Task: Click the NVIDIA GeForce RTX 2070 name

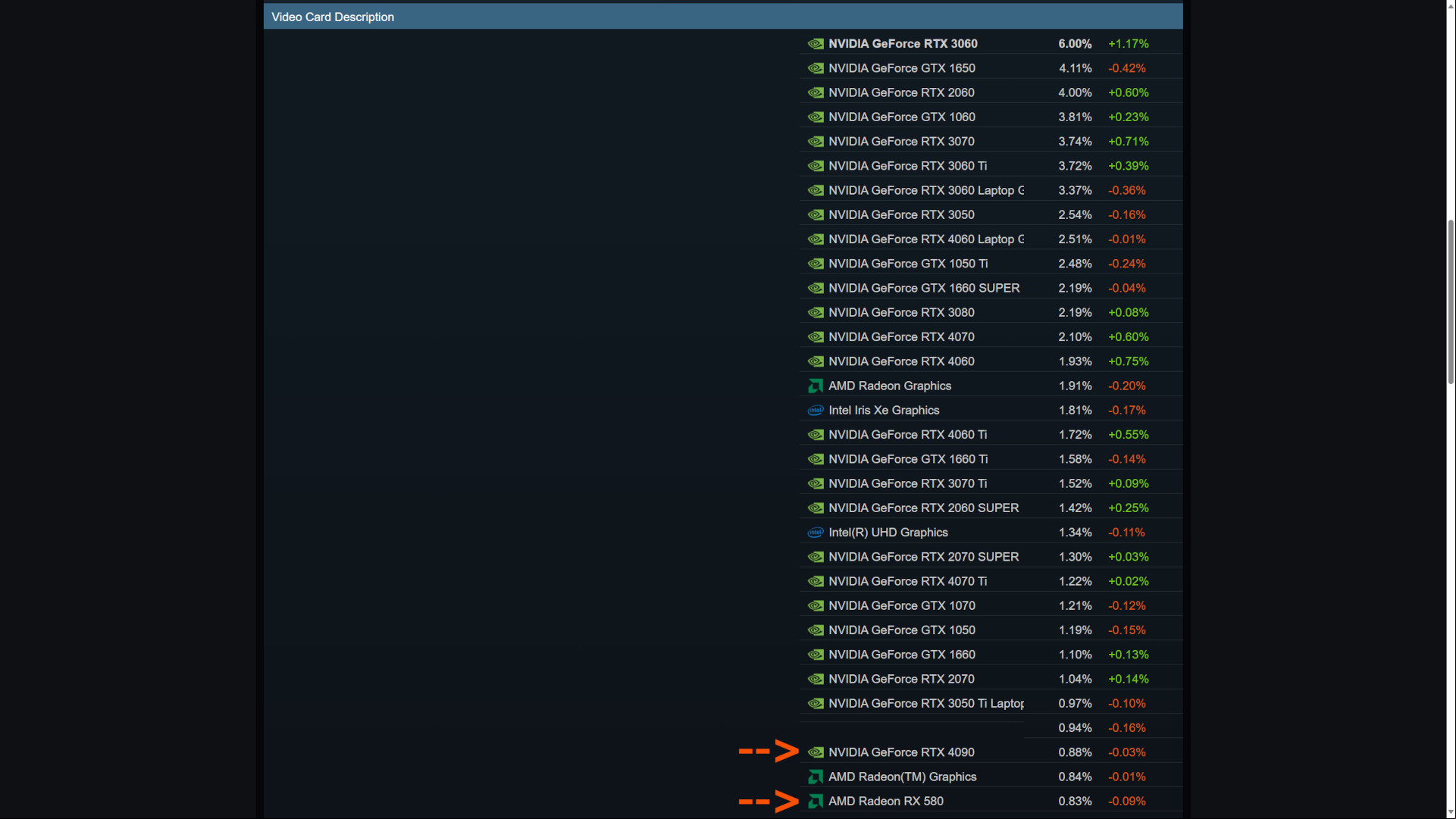Action: tap(901, 679)
